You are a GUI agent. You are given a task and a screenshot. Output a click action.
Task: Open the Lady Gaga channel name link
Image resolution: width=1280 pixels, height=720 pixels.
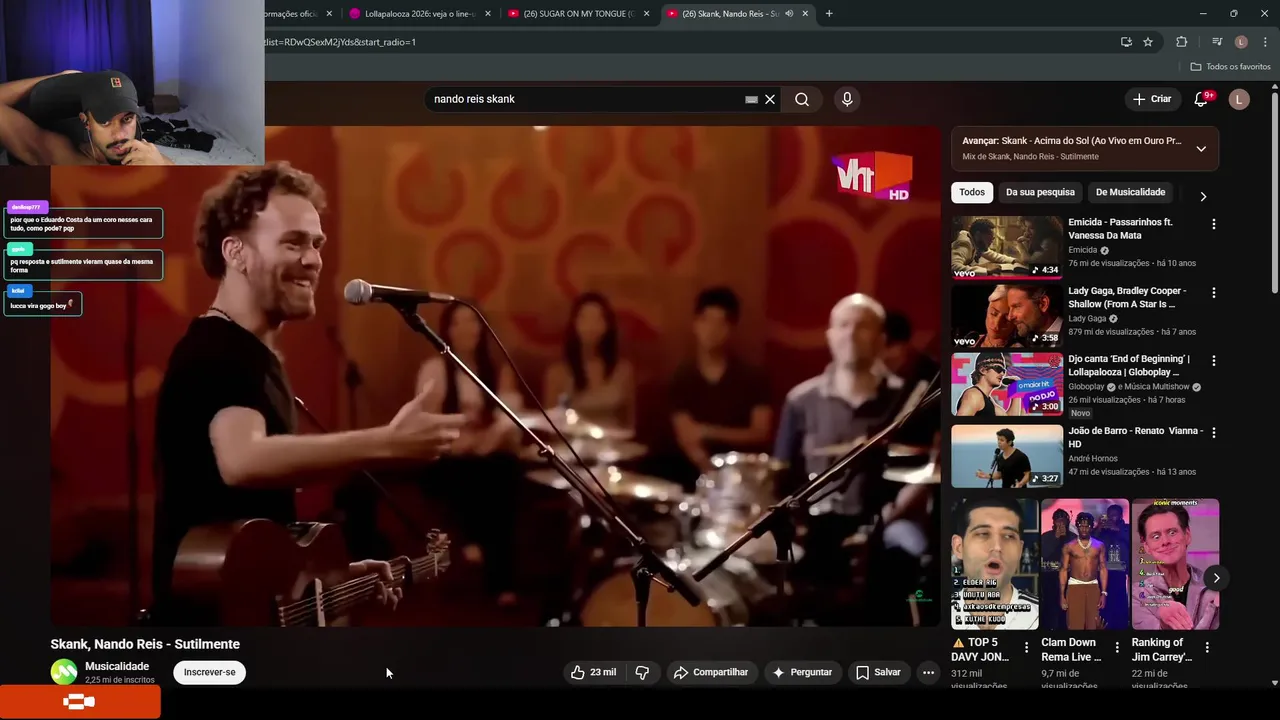[1087, 318]
